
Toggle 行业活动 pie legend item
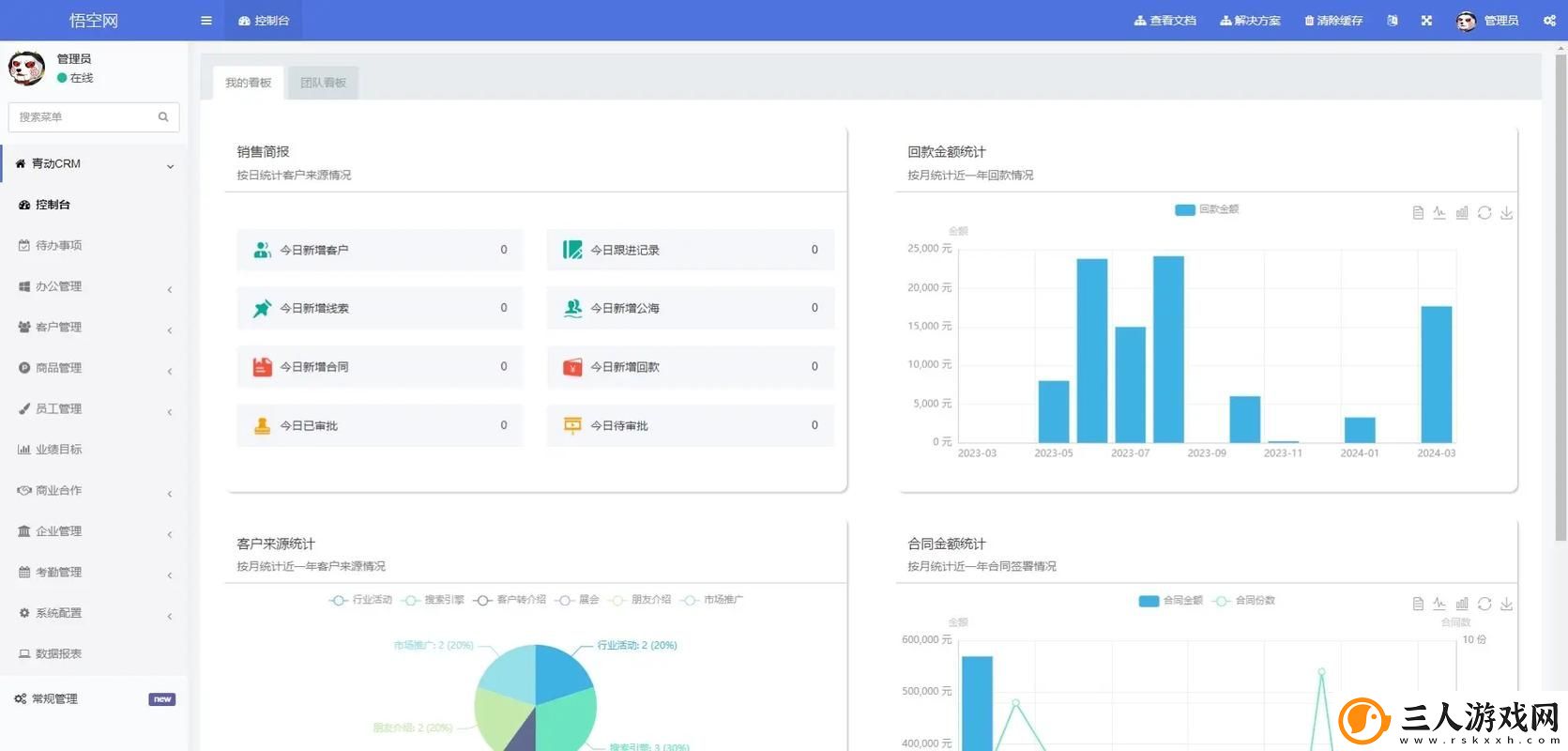click(x=360, y=600)
